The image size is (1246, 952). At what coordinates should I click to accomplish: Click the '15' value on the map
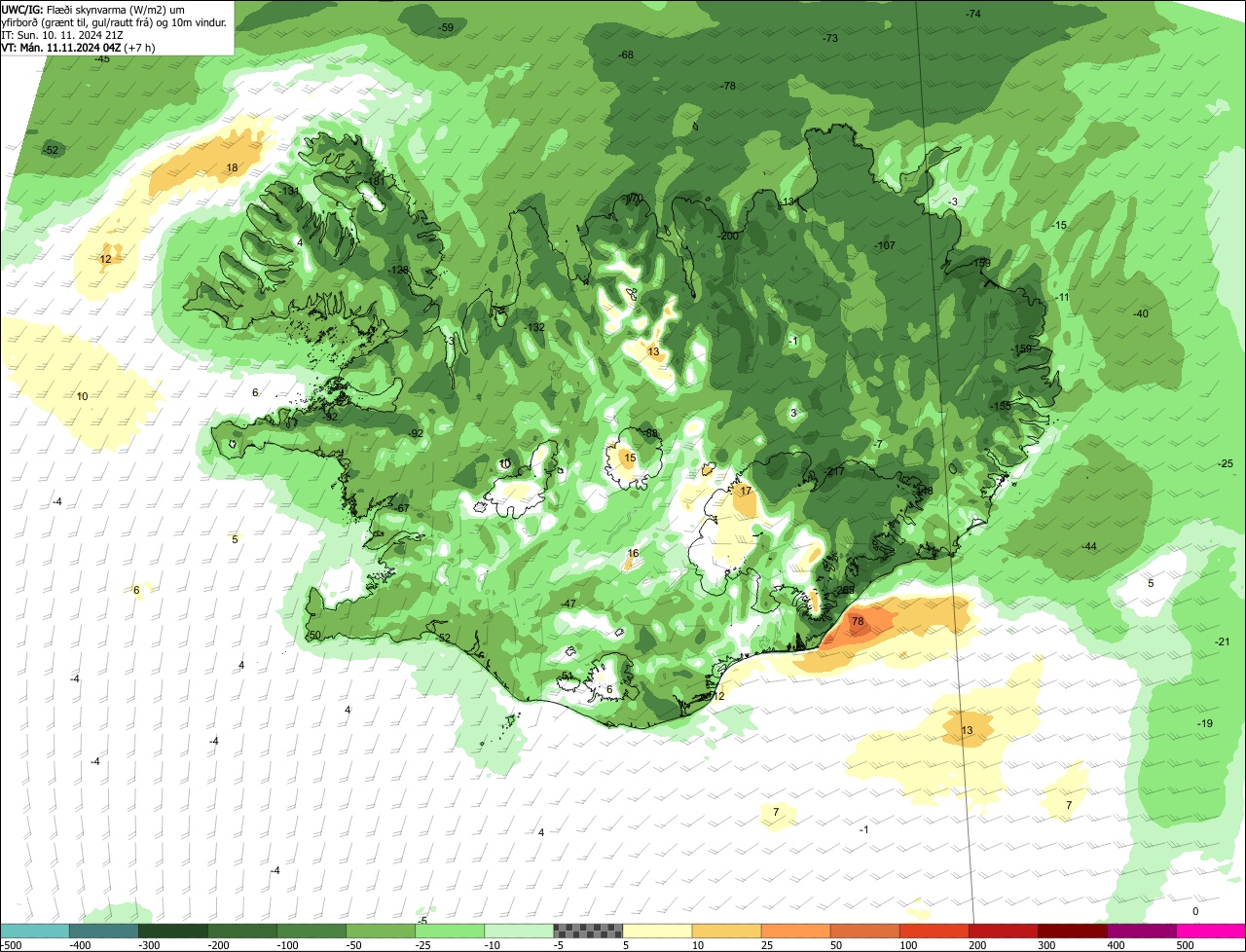click(x=630, y=458)
